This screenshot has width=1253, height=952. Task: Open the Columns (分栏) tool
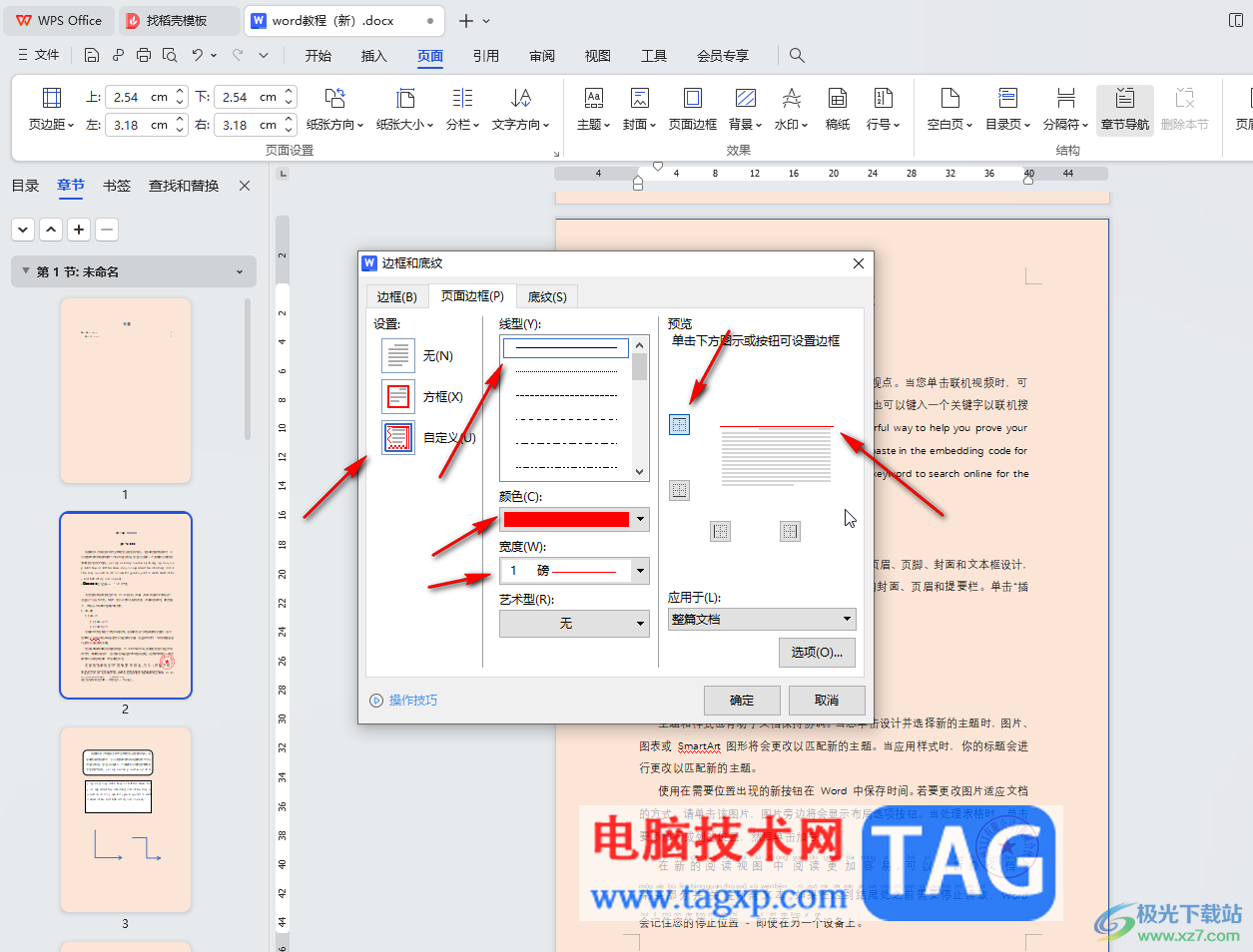pyautogui.click(x=462, y=109)
